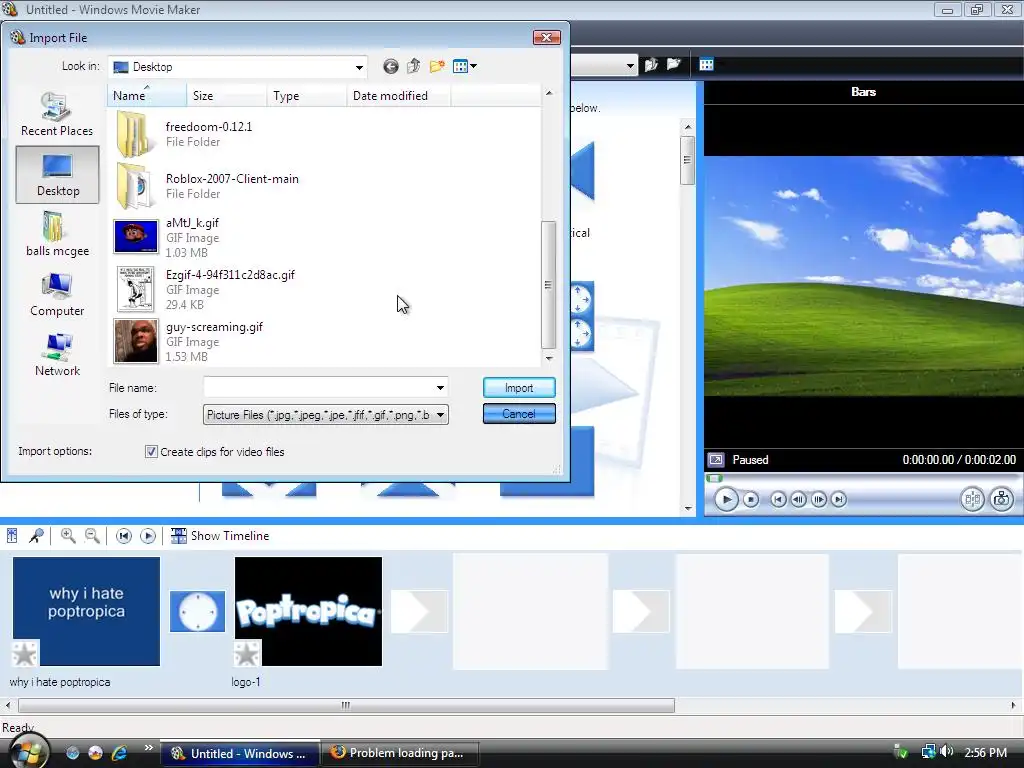The width and height of the screenshot is (1024, 768).
Task: Select the logo-1 Poptropica clip
Action: click(308, 611)
